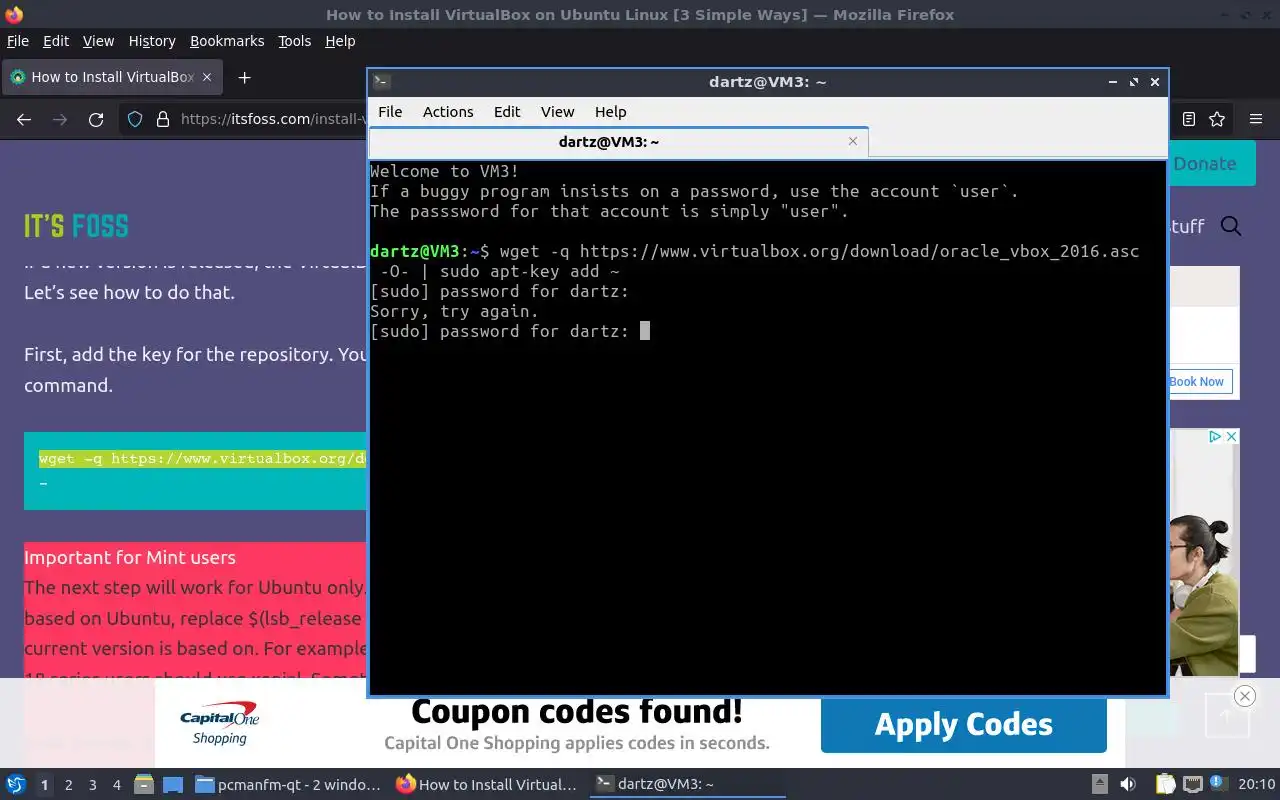The width and height of the screenshot is (1280, 800).
Task: Click the Capital One Shopping logo
Action: click(219, 725)
